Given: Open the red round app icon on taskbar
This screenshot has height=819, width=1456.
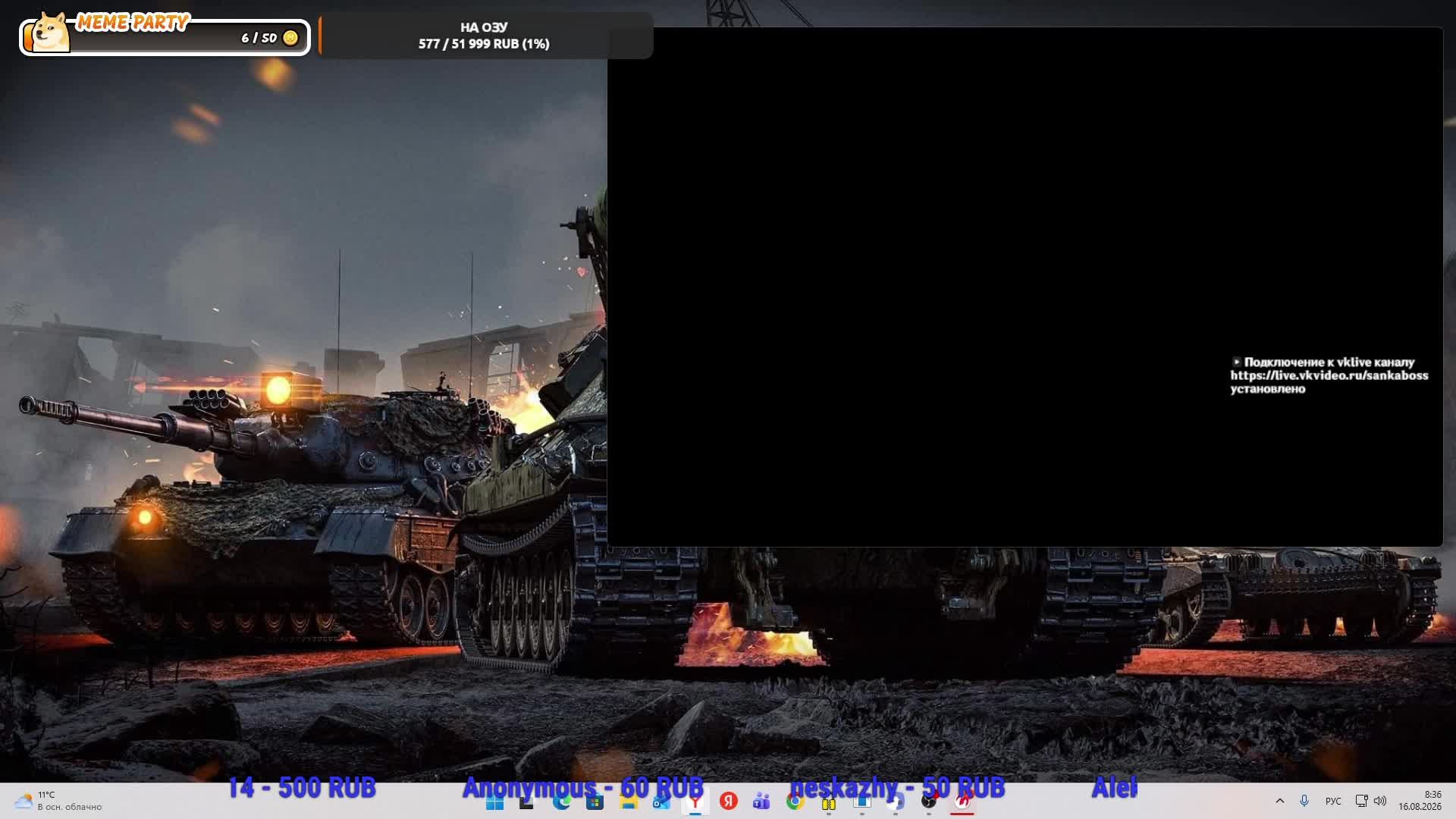Looking at the screenshot, I should [x=962, y=802].
